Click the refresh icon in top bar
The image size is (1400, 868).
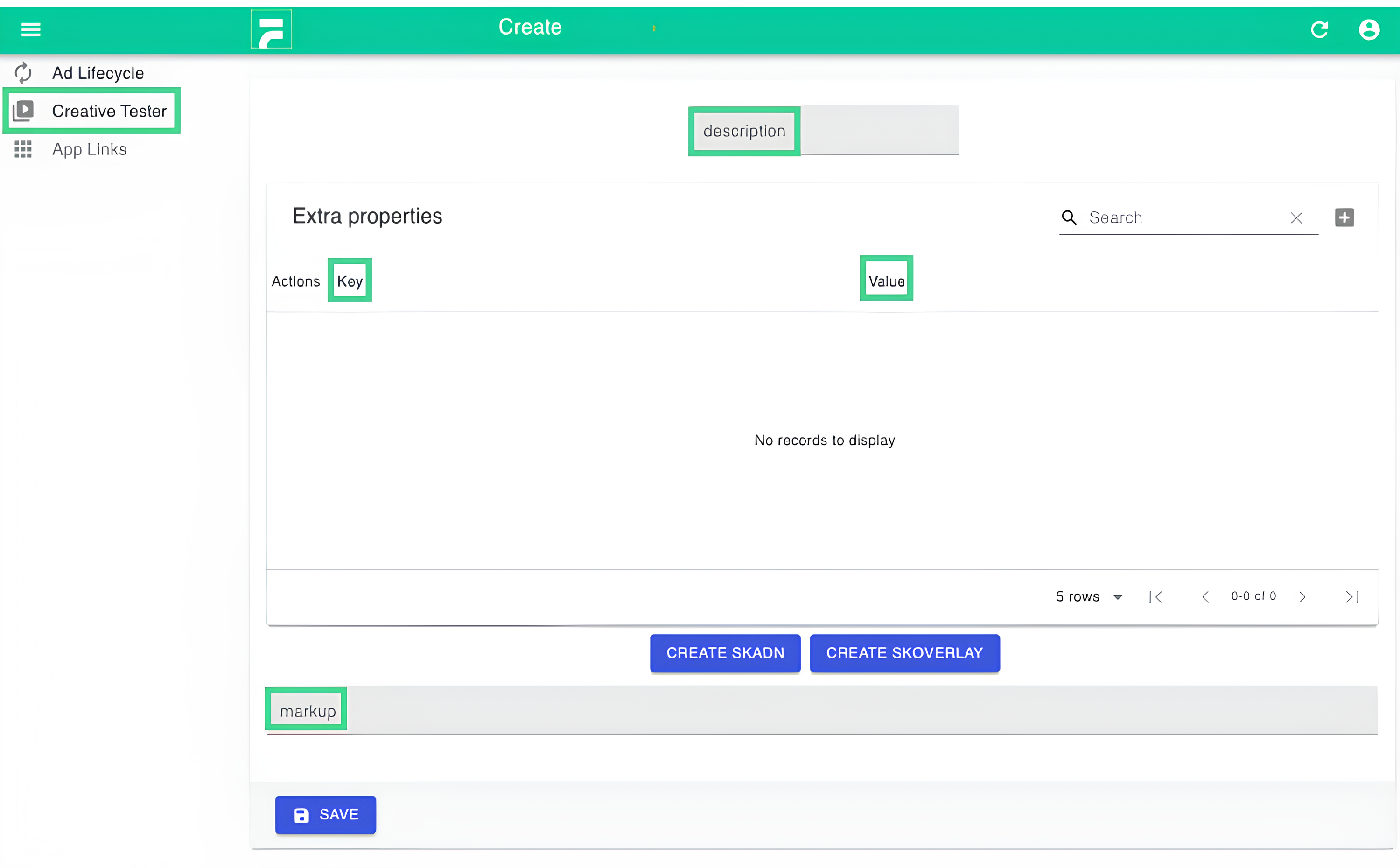point(1319,29)
